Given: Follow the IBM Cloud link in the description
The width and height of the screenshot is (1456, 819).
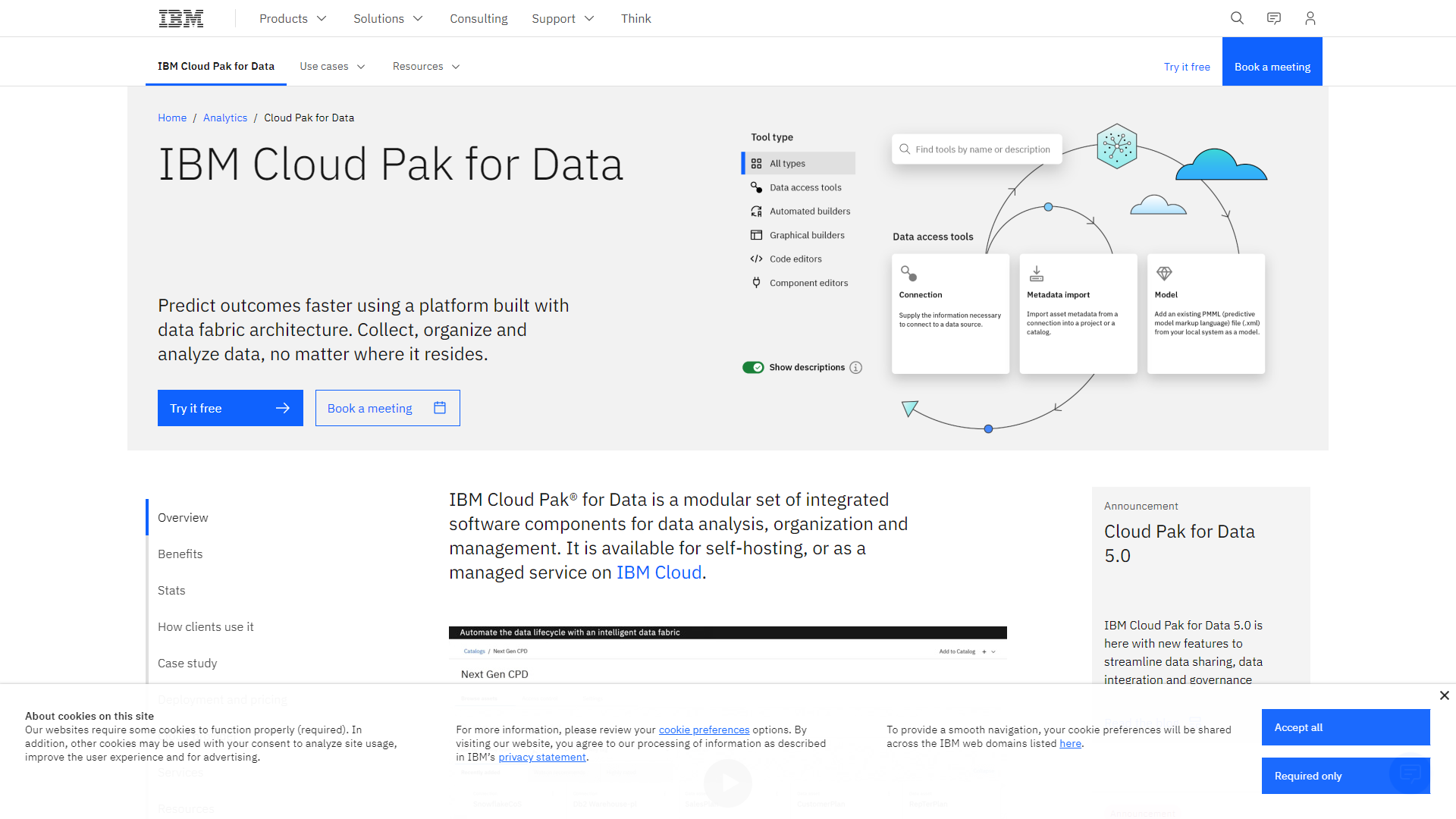Looking at the screenshot, I should [x=658, y=572].
